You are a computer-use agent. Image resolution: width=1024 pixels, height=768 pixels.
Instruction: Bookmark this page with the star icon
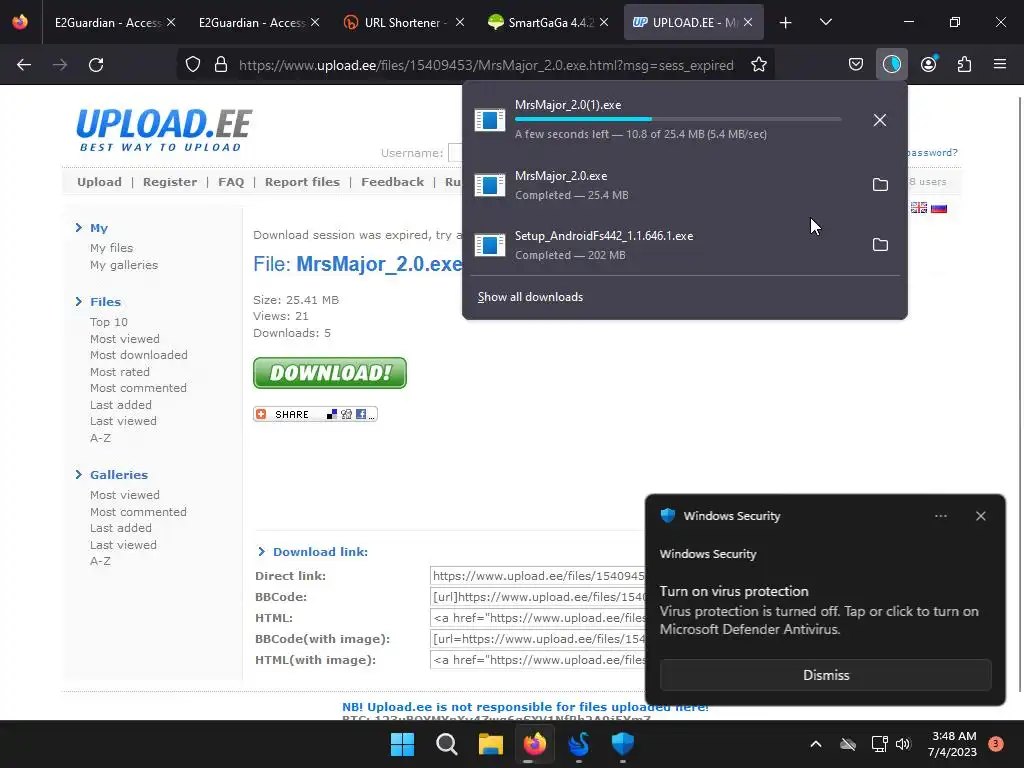(759, 65)
